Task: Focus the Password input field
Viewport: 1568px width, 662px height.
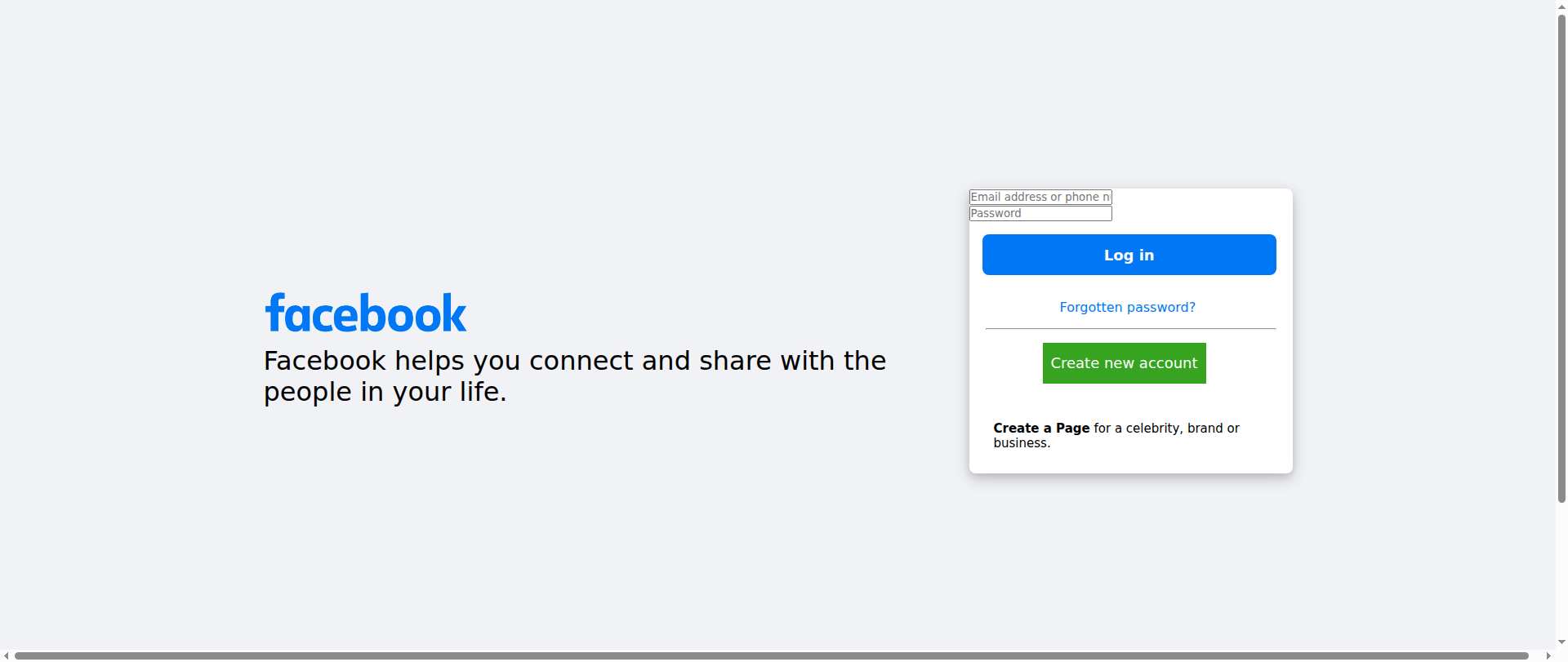Action: 1040,213
